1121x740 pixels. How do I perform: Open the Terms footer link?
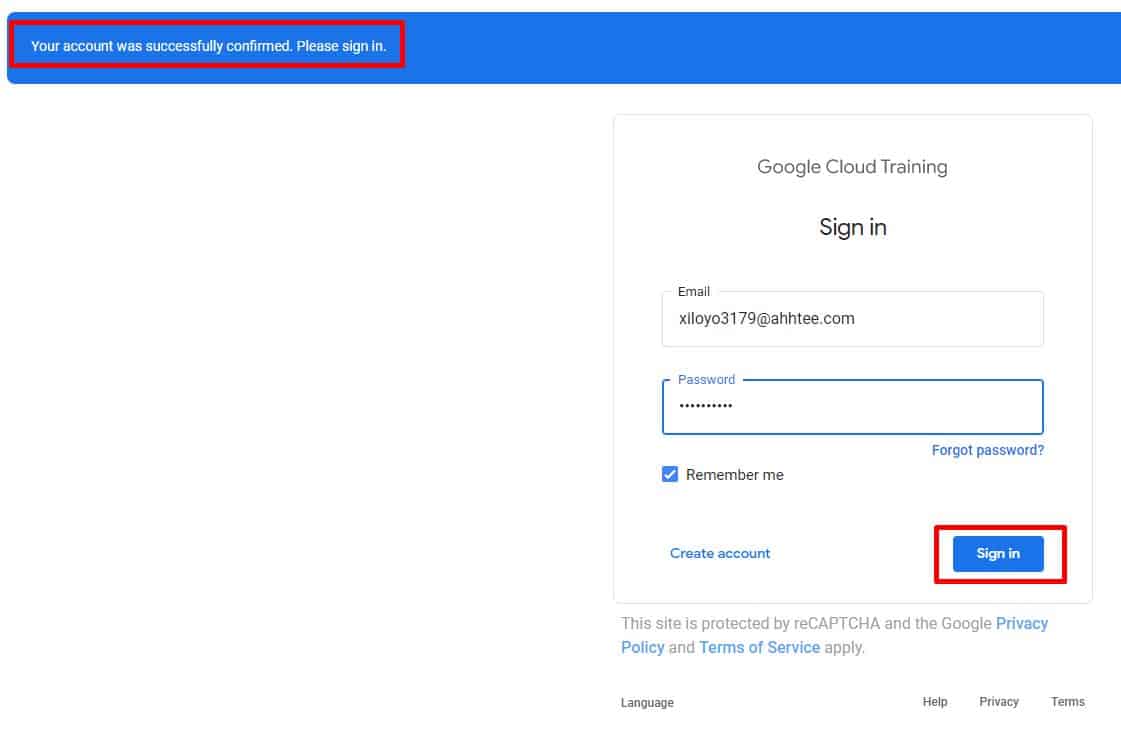click(1067, 702)
